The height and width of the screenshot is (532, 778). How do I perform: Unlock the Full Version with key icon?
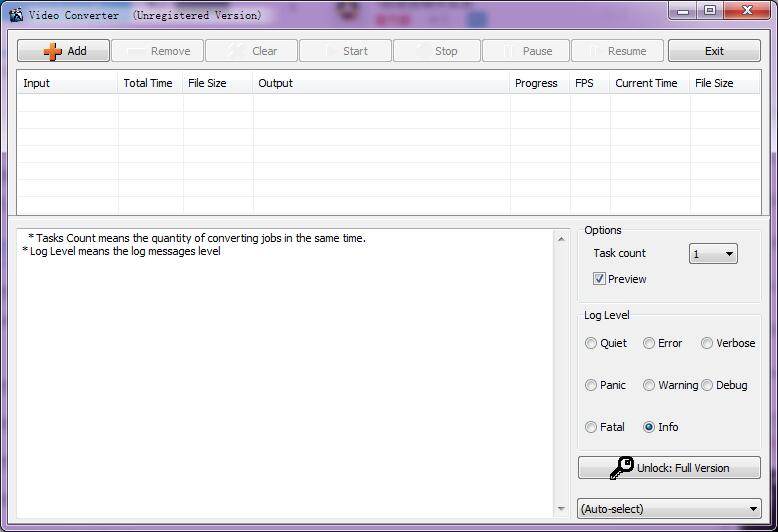tap(669, 468)
